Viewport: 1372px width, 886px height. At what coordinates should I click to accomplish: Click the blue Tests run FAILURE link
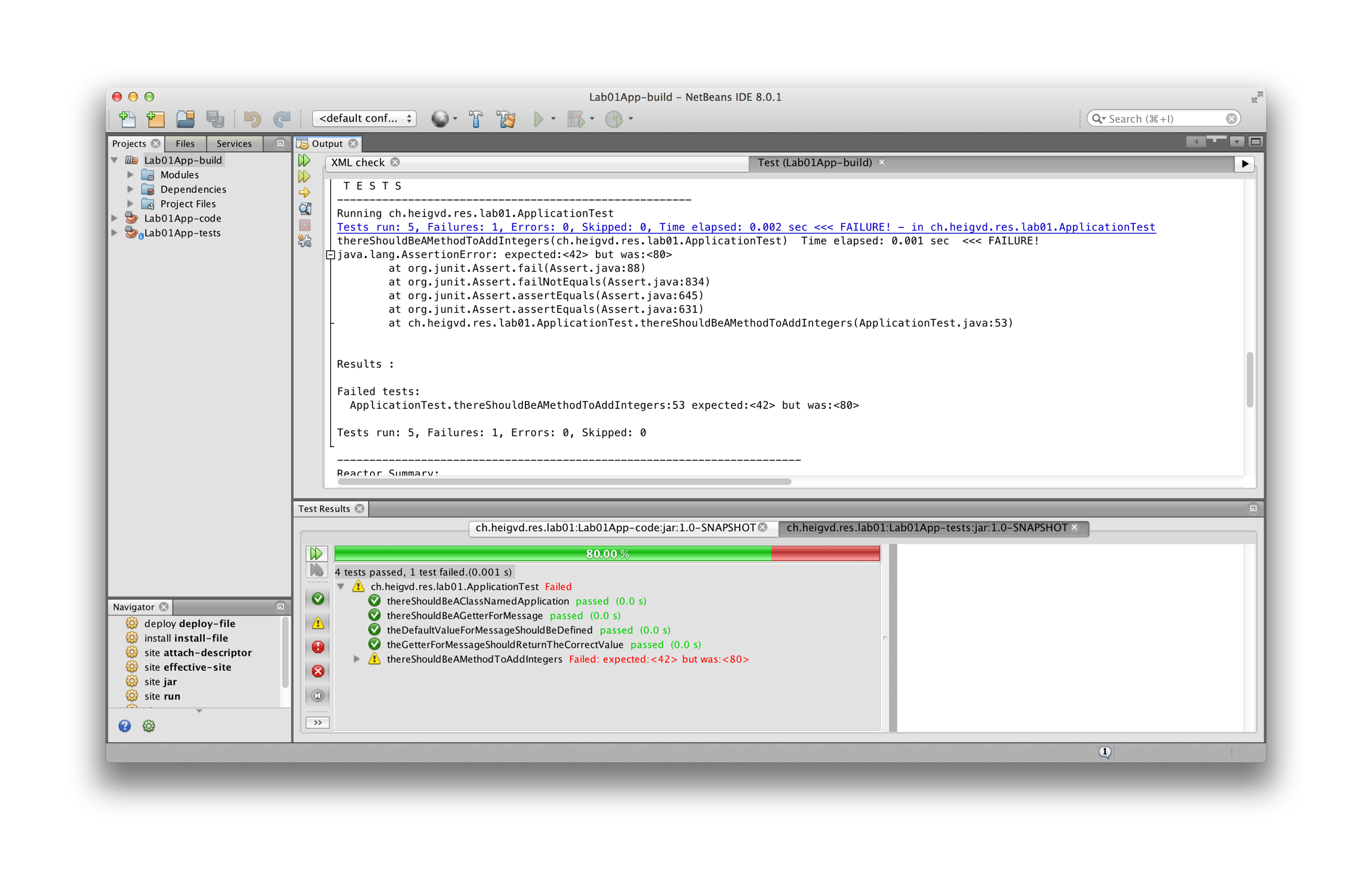745,227
